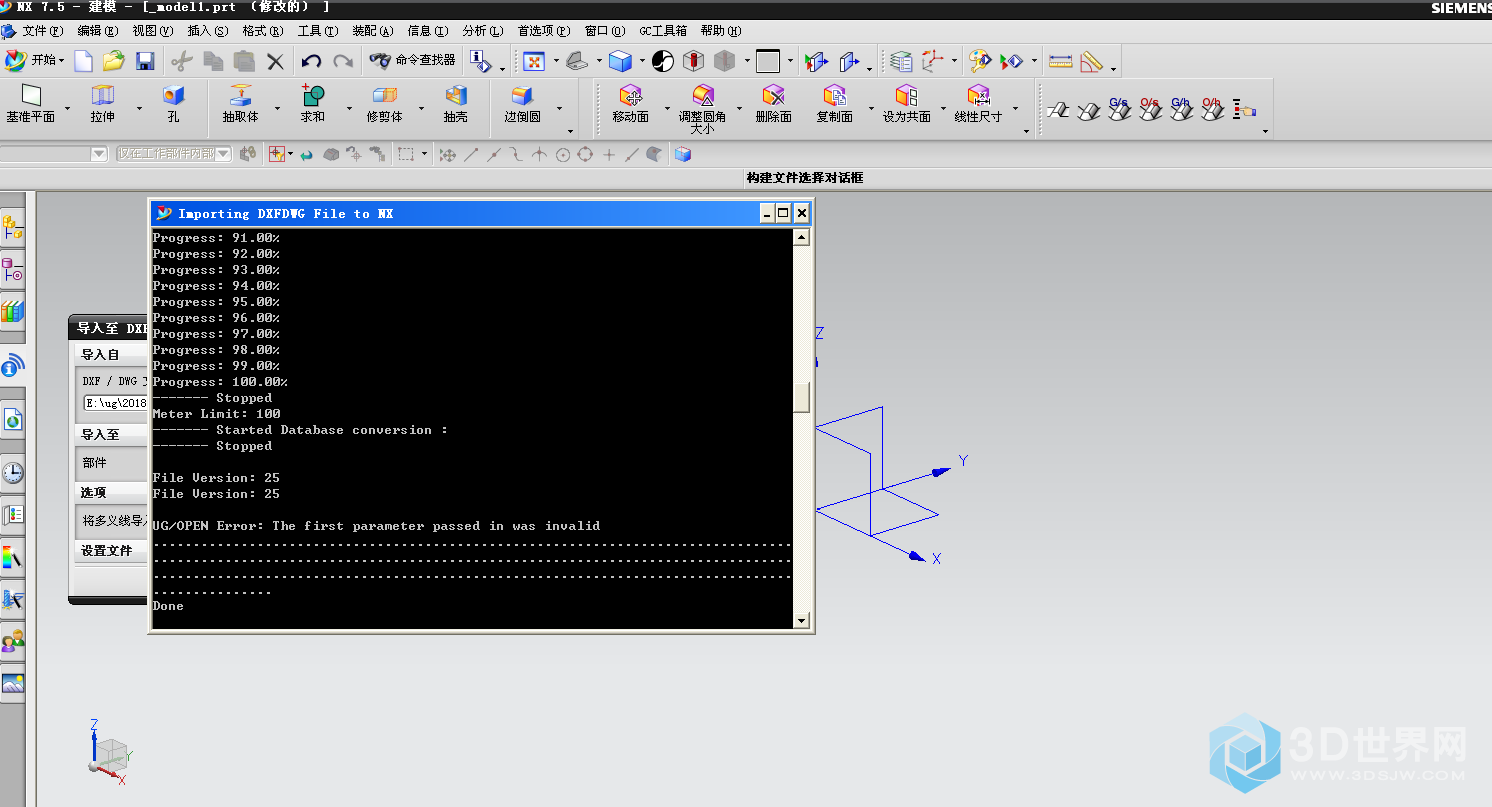This screenshot has width=1492, height=807.
Task: Click the 基准平面 datum plane tool
Action: pyautogui.click(x=31, y=104)
